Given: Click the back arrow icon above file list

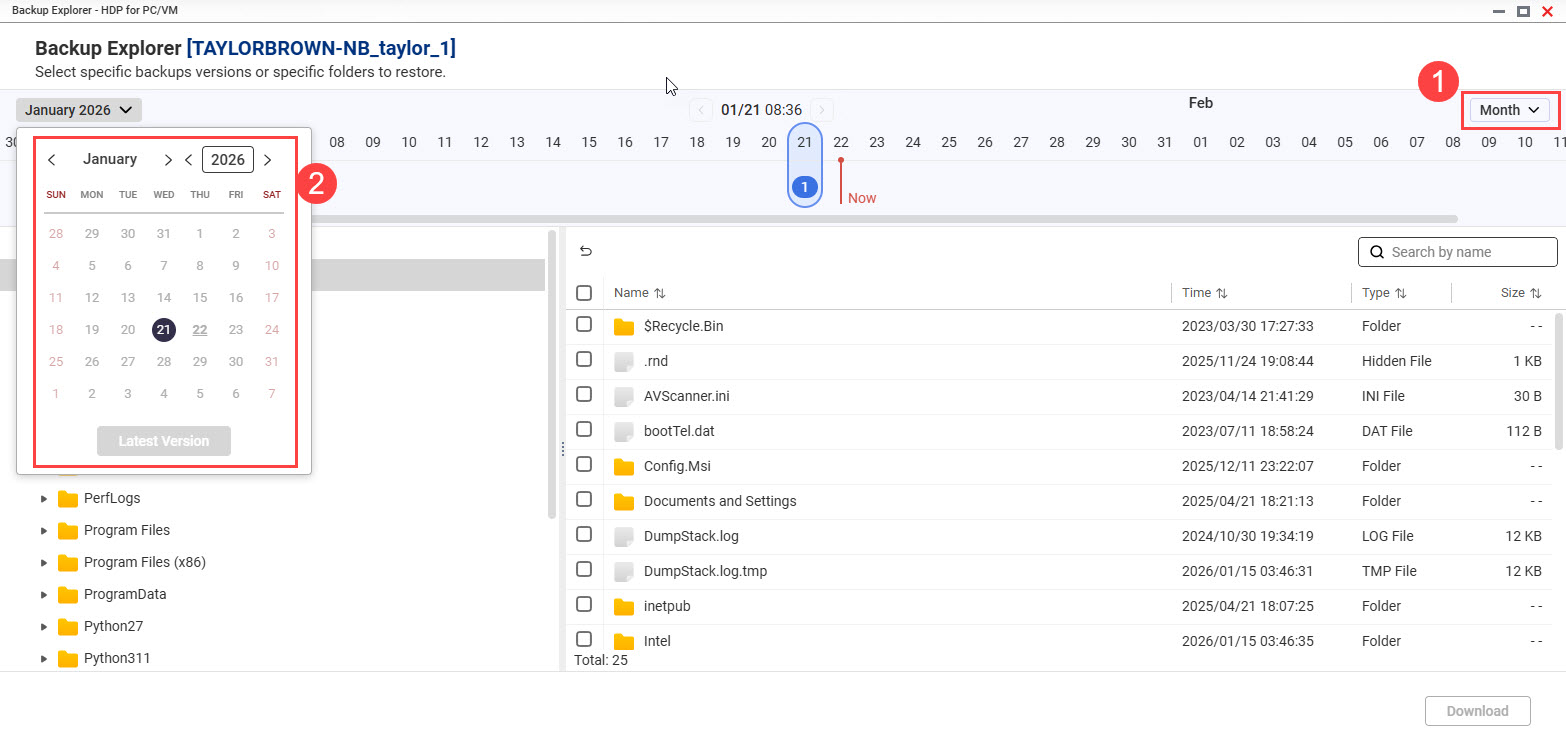Looking at the screenshot, I should (586, 252).
